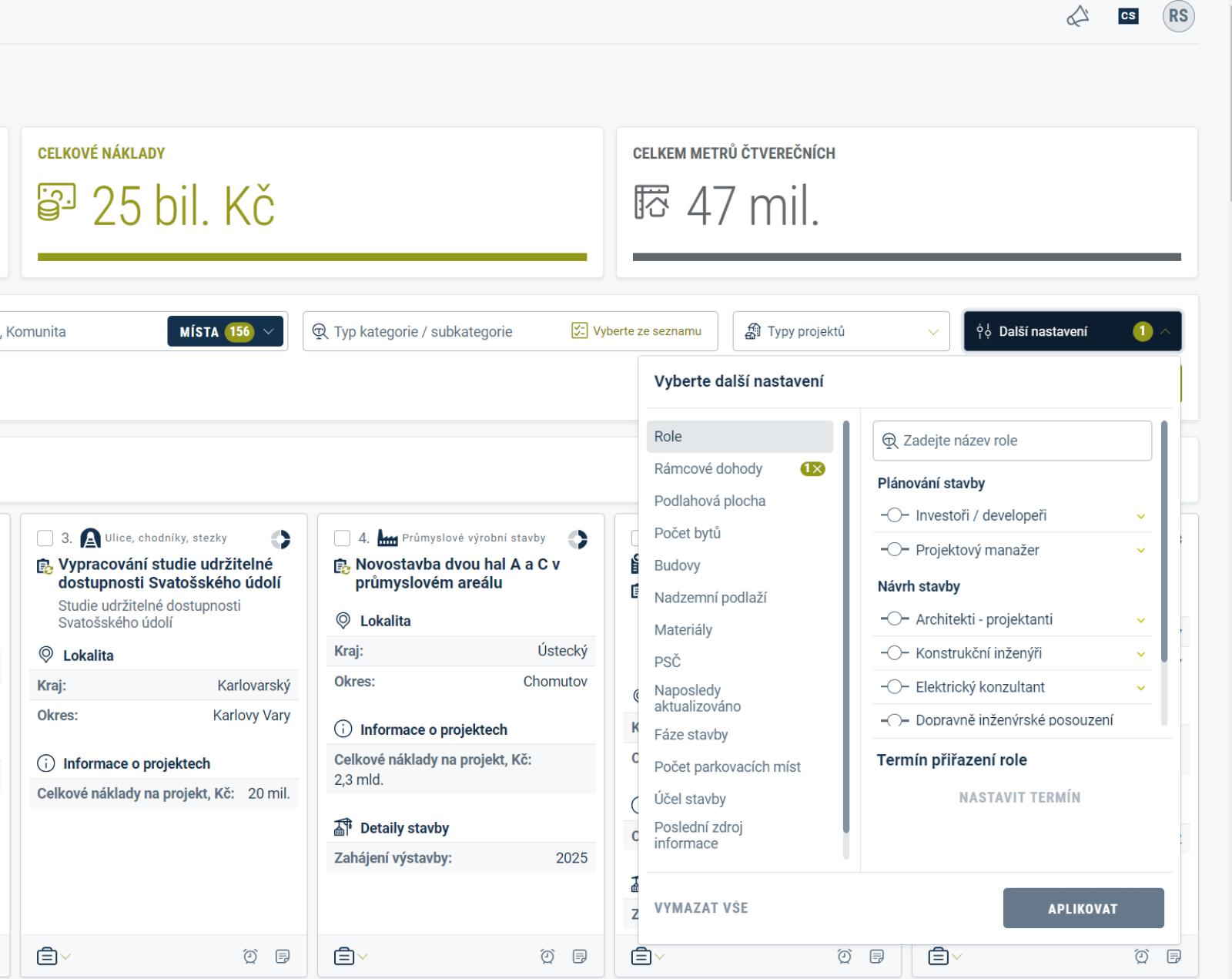The height and width of the screenshot is (979, 1232).
Task: Toggle the Architekti - projektanti role switch
Action: click(x=894, y=619)
